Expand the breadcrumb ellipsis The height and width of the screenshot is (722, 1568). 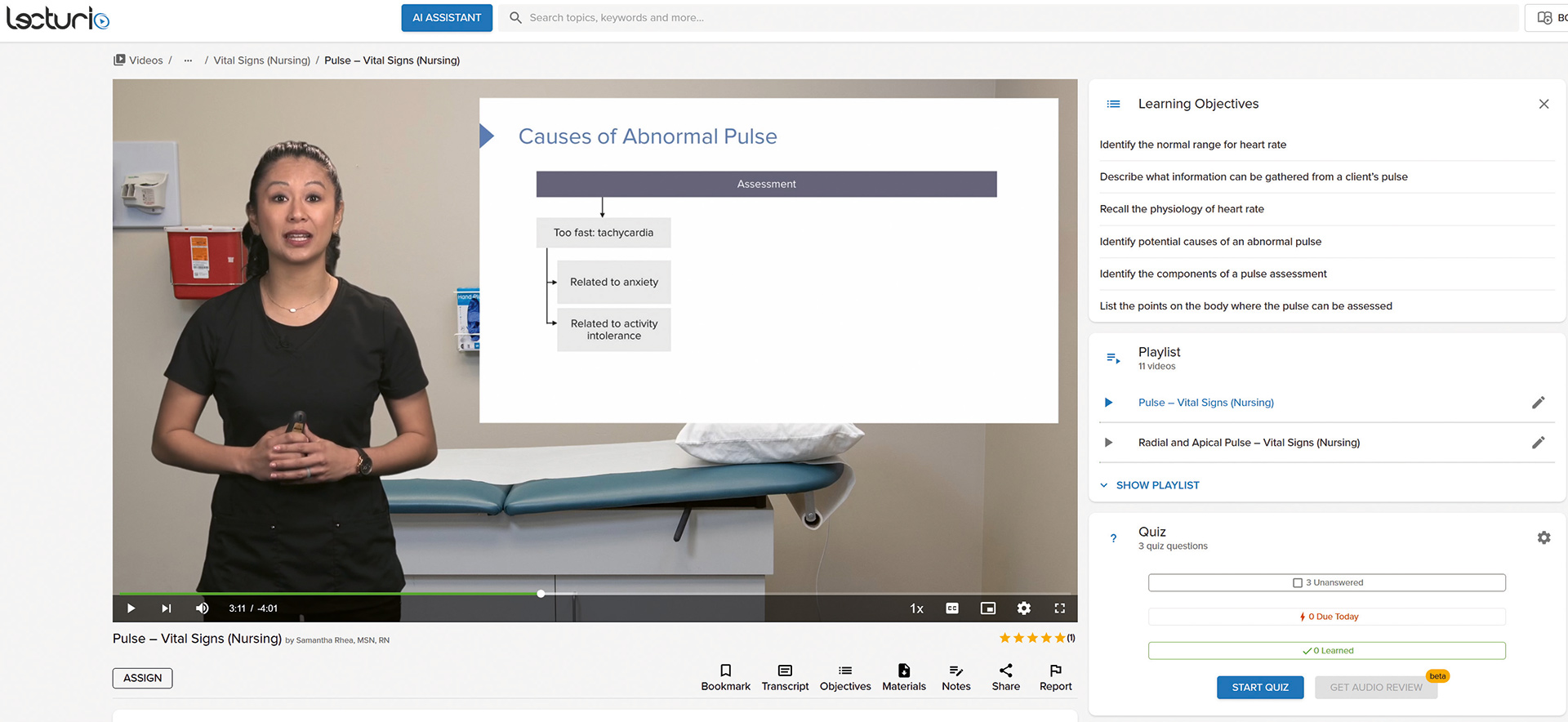pyautogui.click(x=188, y=60)
